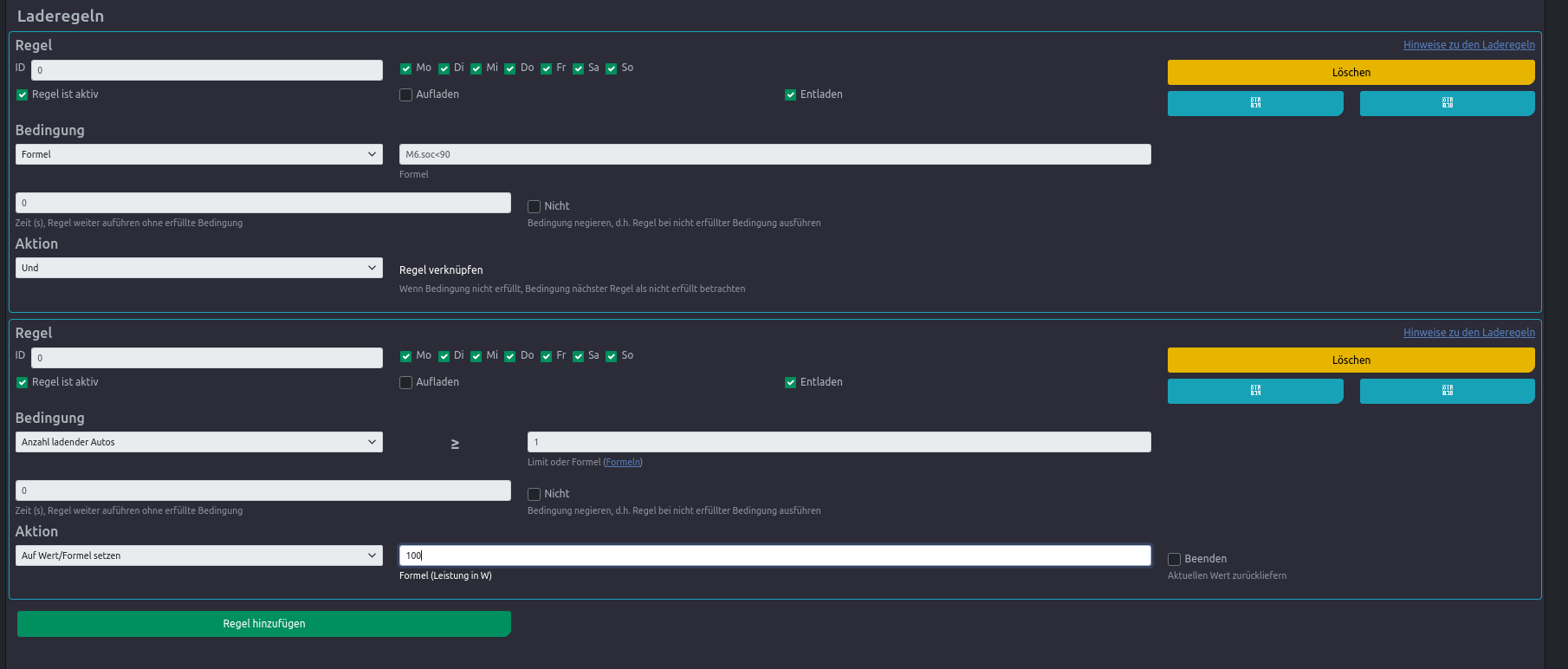Click the right teal button in the second rule

click(x=1447, y=391)
